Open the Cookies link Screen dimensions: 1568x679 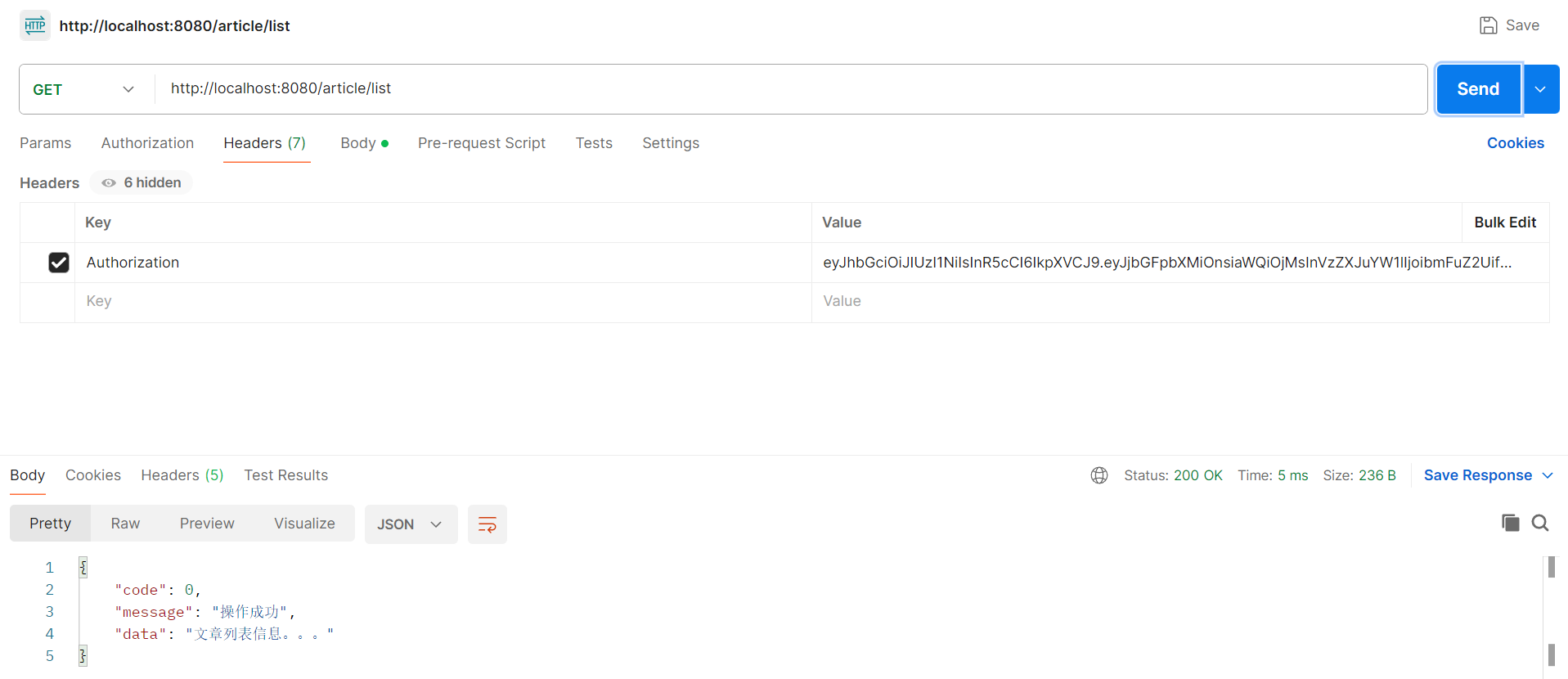coord(1515,143)
